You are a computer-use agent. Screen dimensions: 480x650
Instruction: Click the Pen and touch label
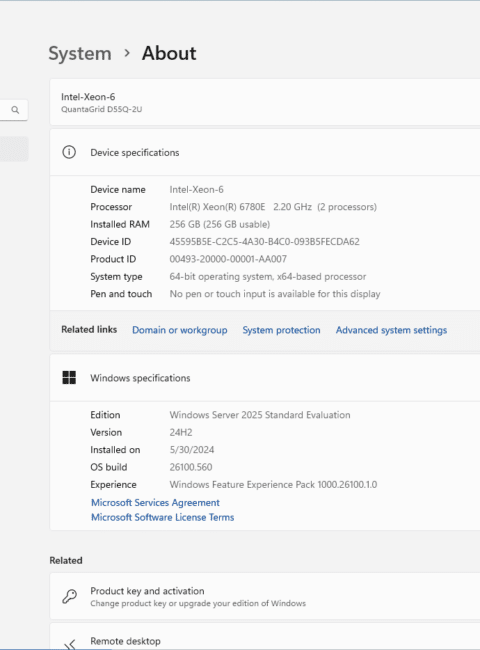point(121,294)
